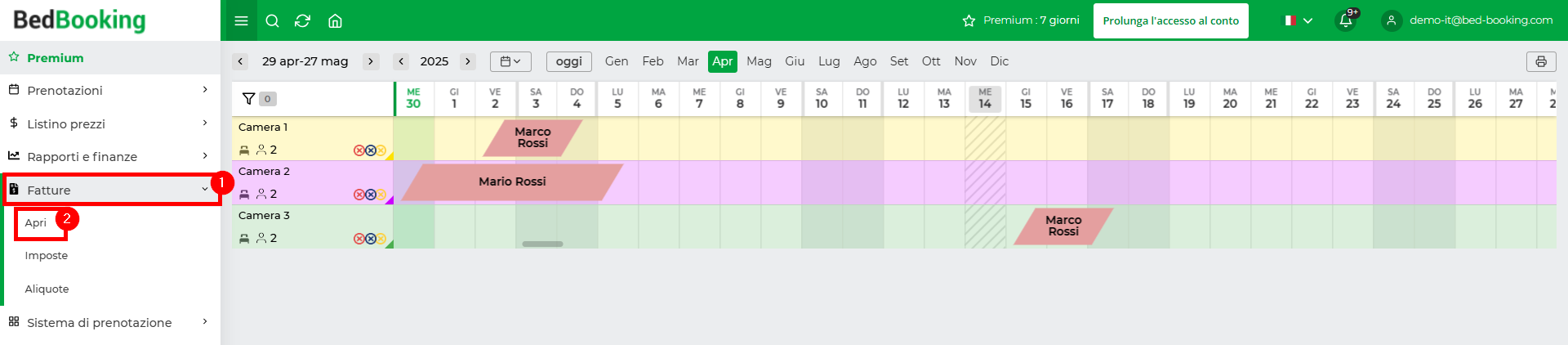Screen dimensions: 1568x345
Task: Toggle yellow X circle on Camera 3
Action: [381, 239]
